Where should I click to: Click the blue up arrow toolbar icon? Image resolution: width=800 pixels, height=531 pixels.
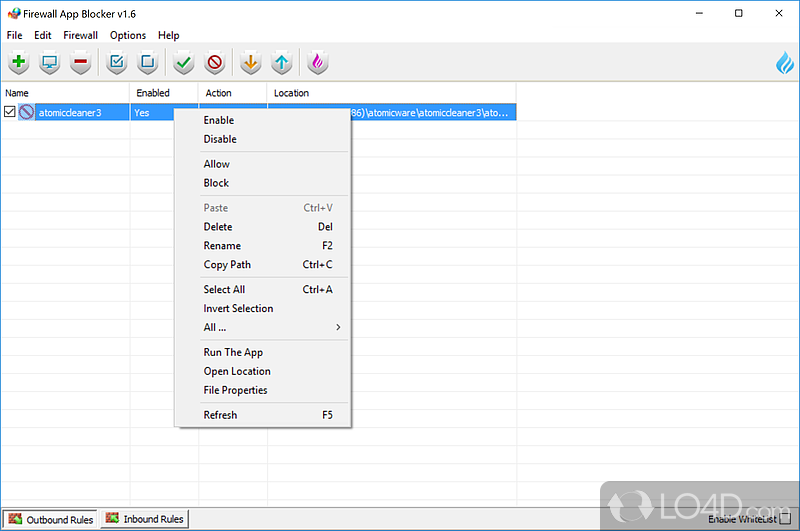282,63
